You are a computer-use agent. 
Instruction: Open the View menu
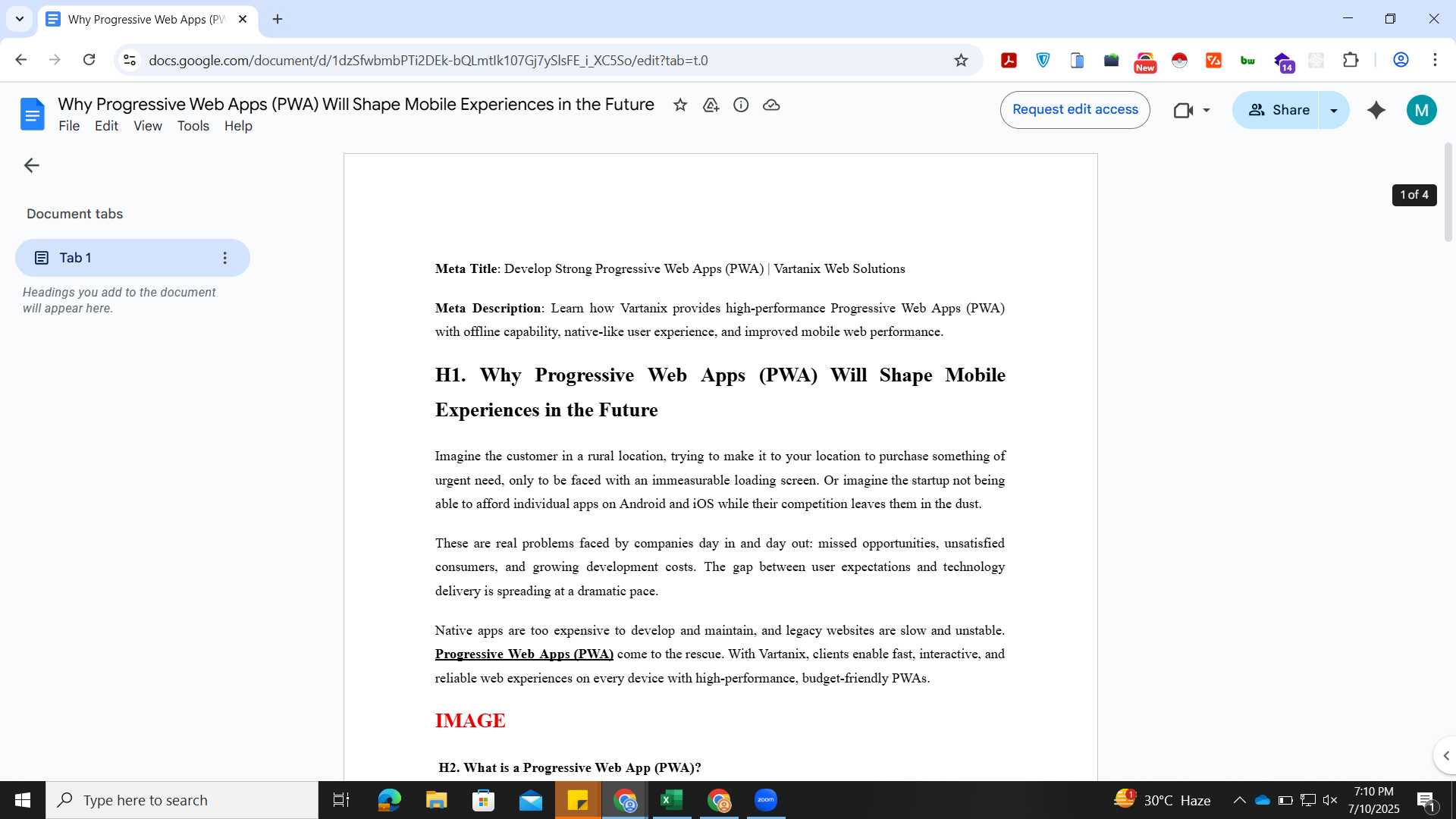[x=148, y=127]
